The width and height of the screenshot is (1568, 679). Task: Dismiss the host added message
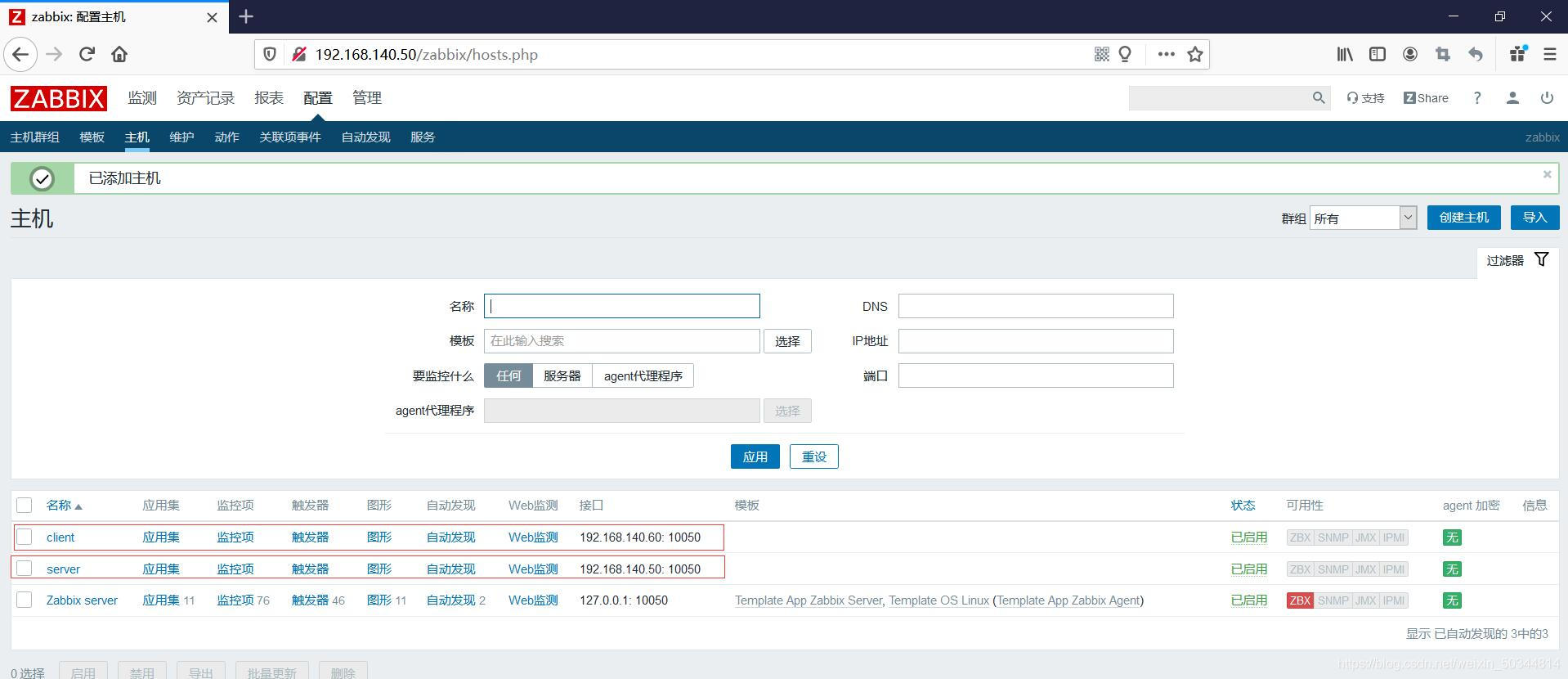point(1547,174)
